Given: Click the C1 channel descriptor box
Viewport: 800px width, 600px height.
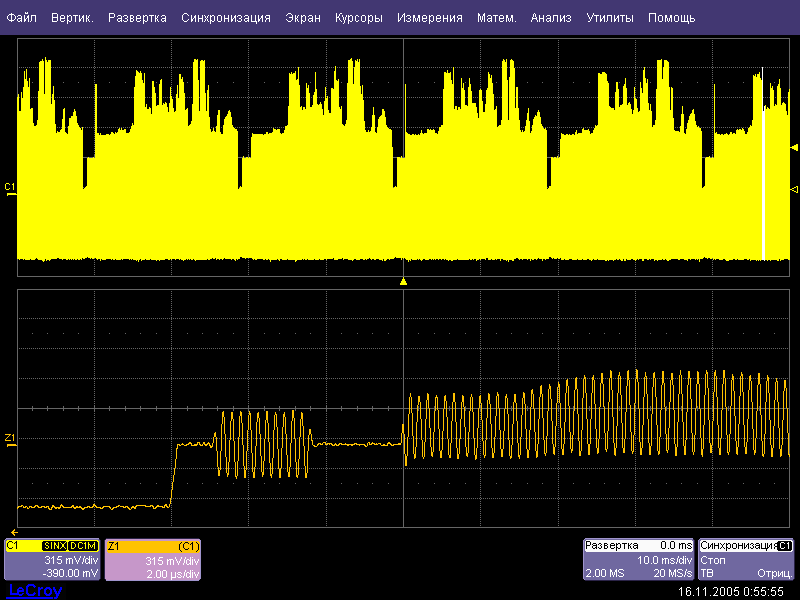Looking at the screenshot, I should pos(52,560).
